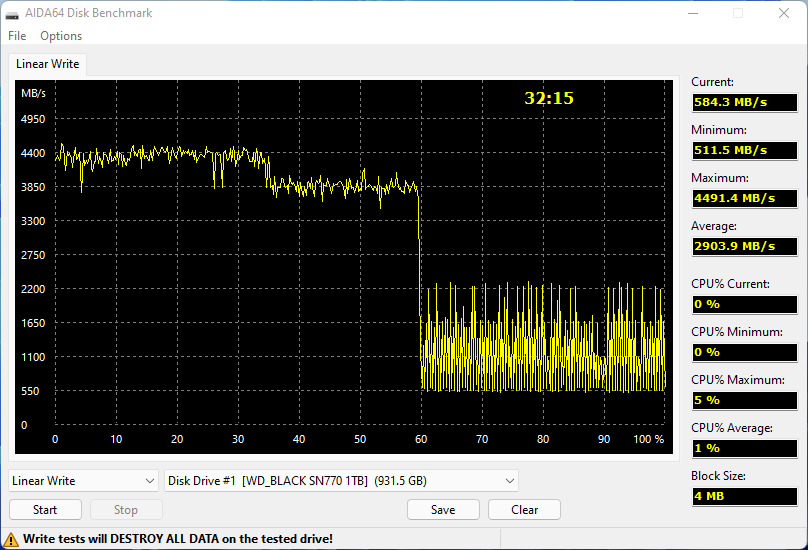808x550 pixels.
Task: Click the Block Size value 4 MB
Action: click(745, 496)
